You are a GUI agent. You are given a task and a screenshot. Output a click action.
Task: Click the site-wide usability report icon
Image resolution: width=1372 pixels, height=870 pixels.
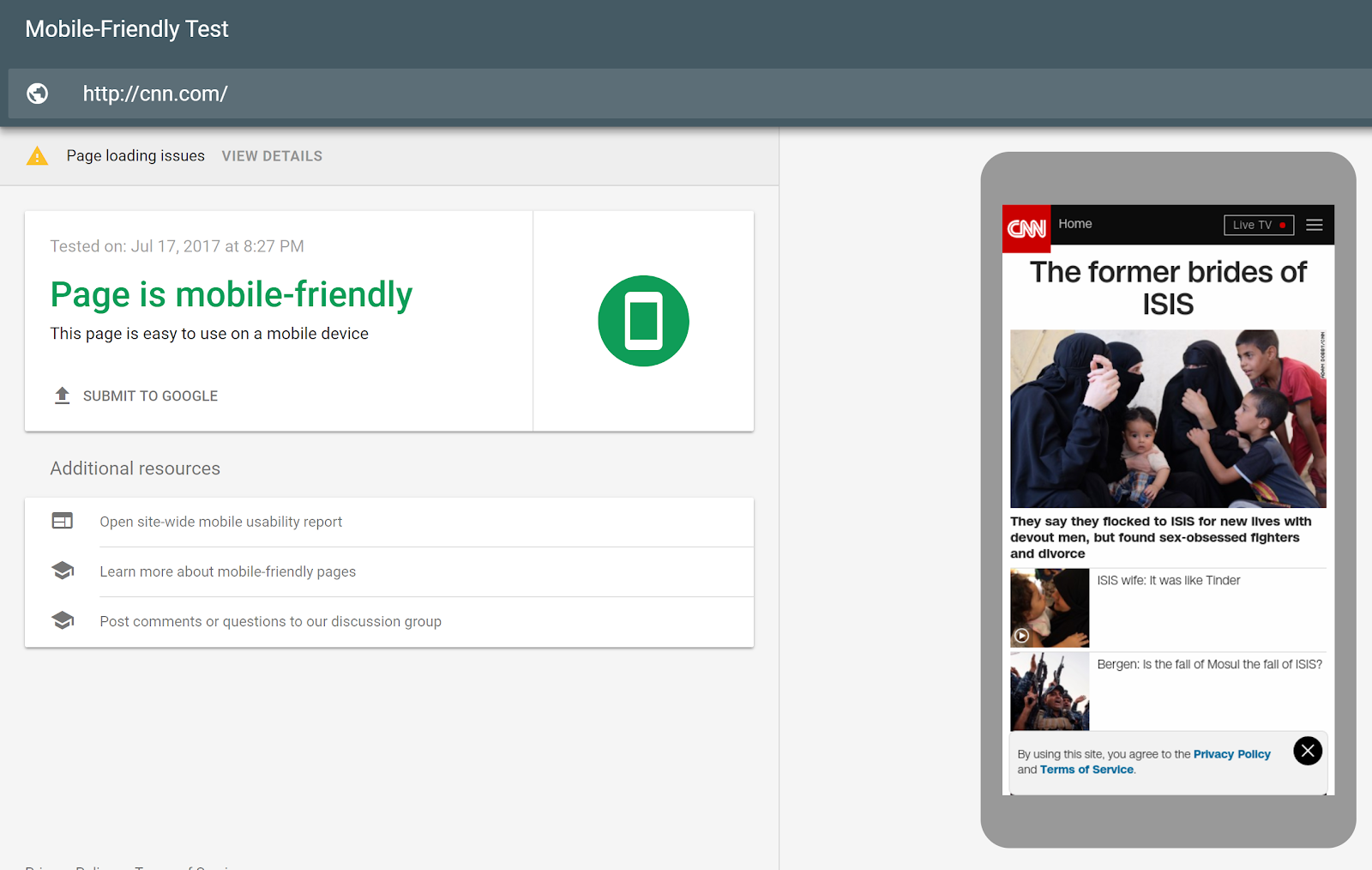click(x=63, y=521)
